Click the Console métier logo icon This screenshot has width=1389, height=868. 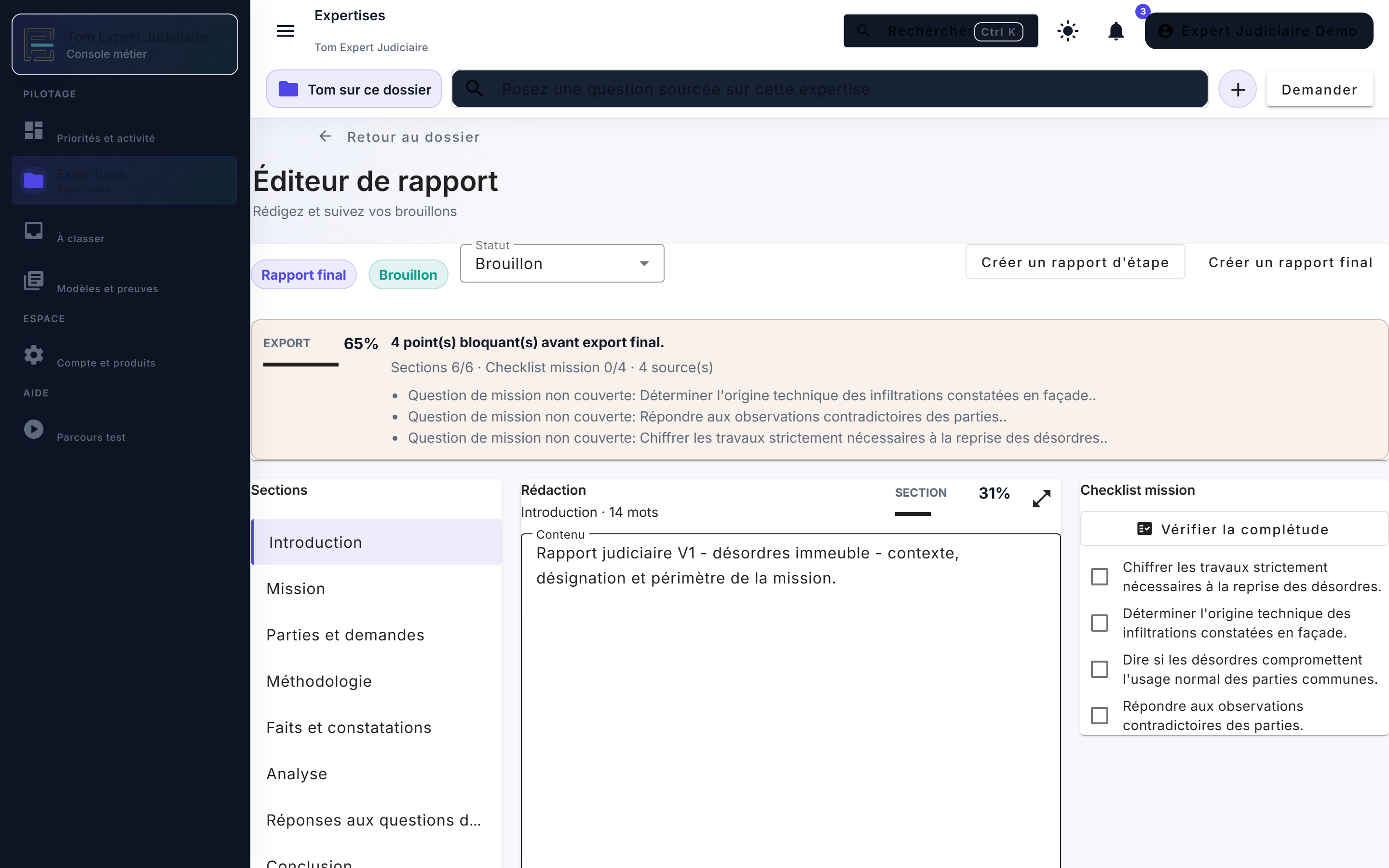pyautogui.click(x=39, y=44)
